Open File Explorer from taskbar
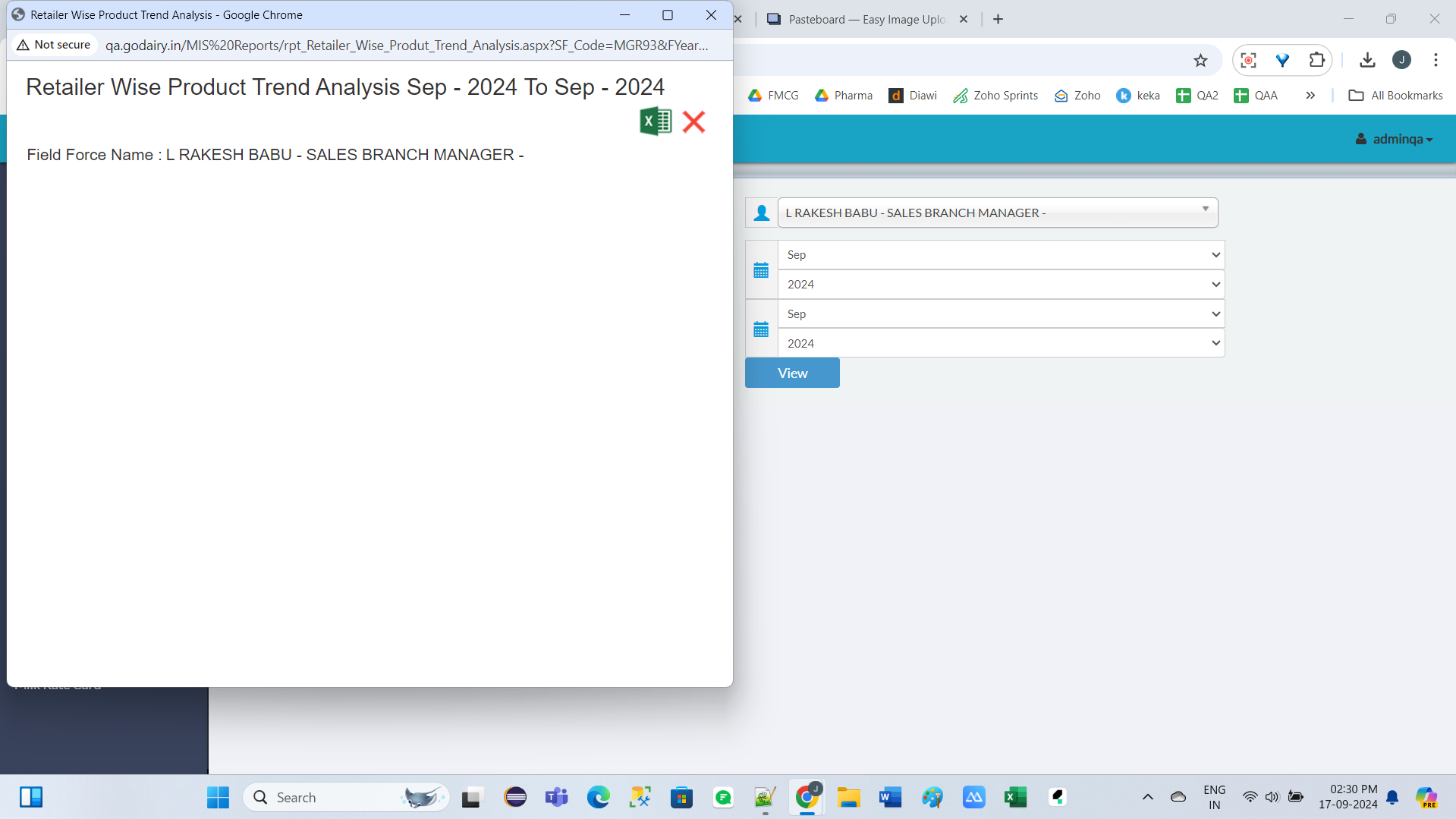The height and width of the screenshot is (819, 1456). click(x=848, y=798)
